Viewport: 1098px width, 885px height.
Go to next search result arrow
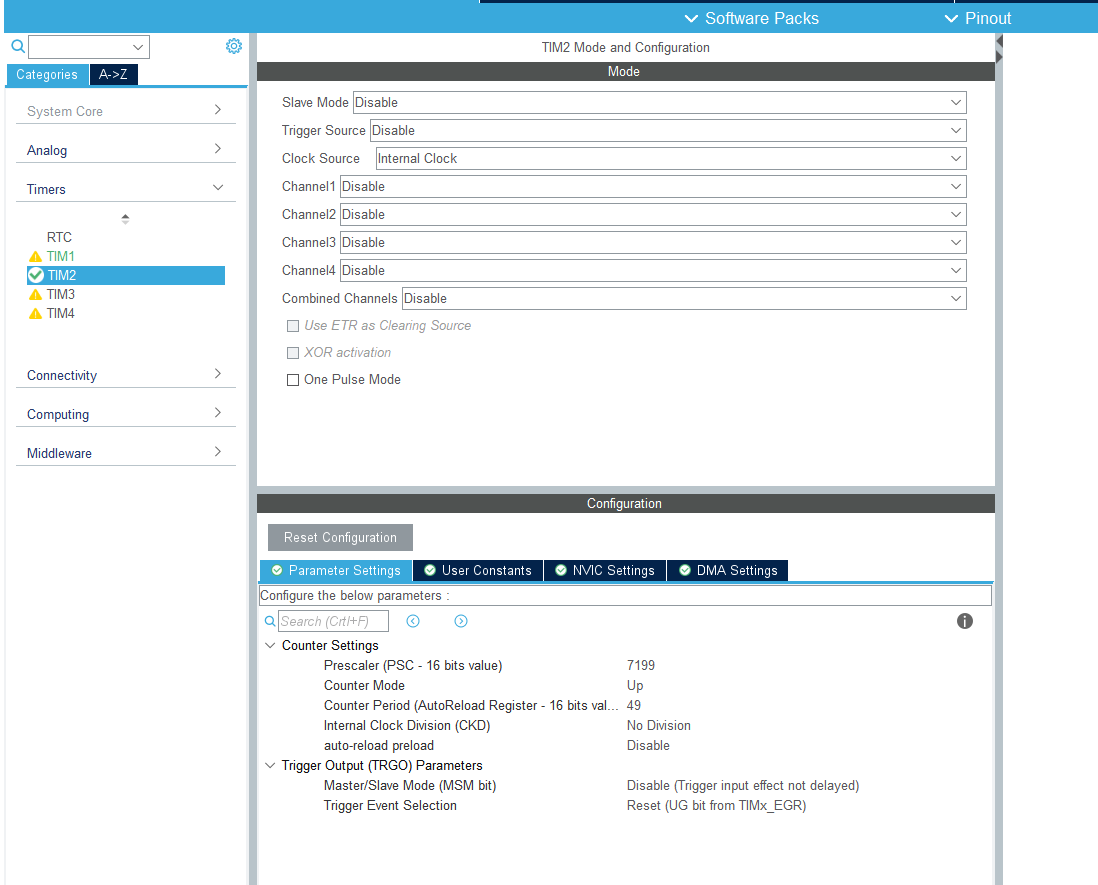(461, 621)
